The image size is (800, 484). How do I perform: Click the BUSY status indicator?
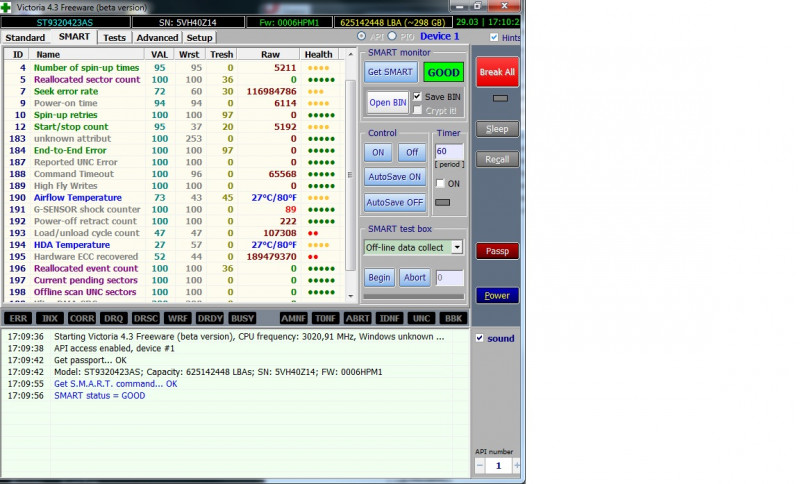pyautogui.click(x=243, y=318)
